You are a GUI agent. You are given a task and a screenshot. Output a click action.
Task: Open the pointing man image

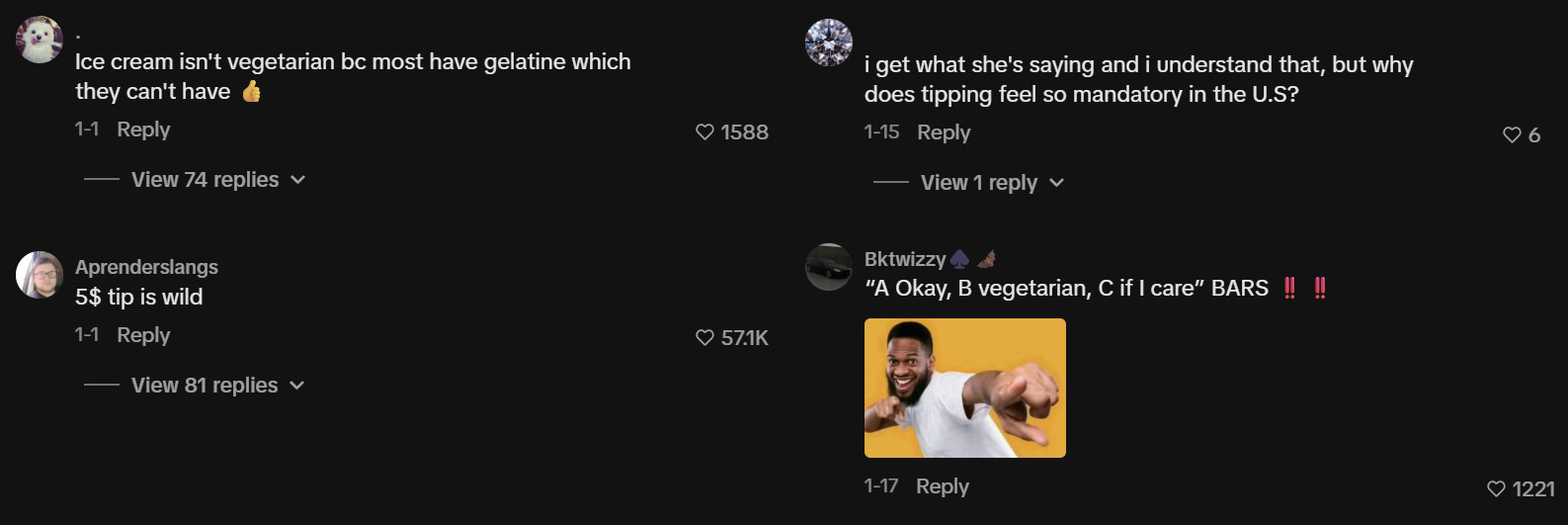click(965, 388)
